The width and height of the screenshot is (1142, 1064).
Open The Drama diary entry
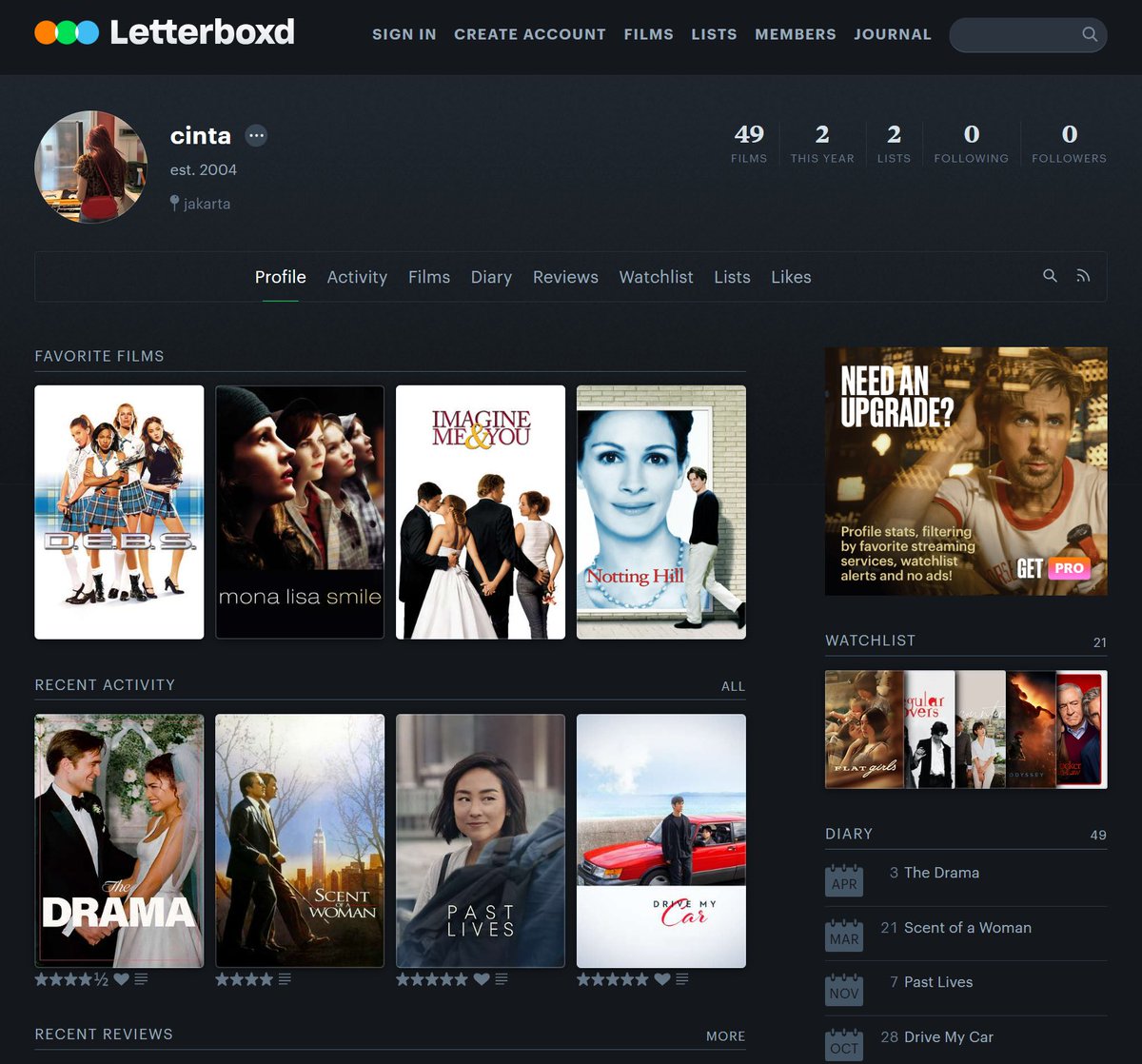[x=941, y=873]
